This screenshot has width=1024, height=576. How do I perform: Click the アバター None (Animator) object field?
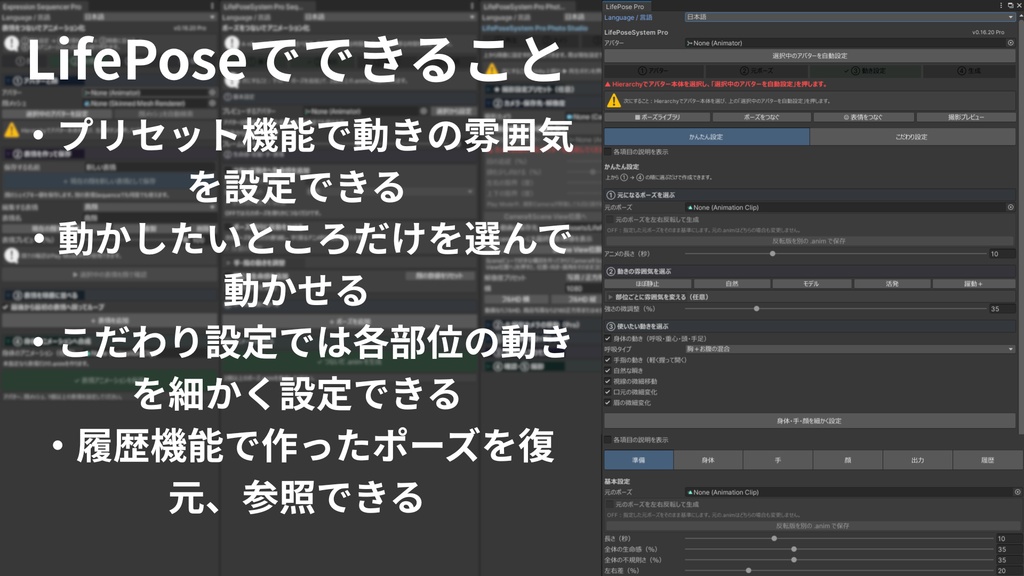(x=845, y=43)
